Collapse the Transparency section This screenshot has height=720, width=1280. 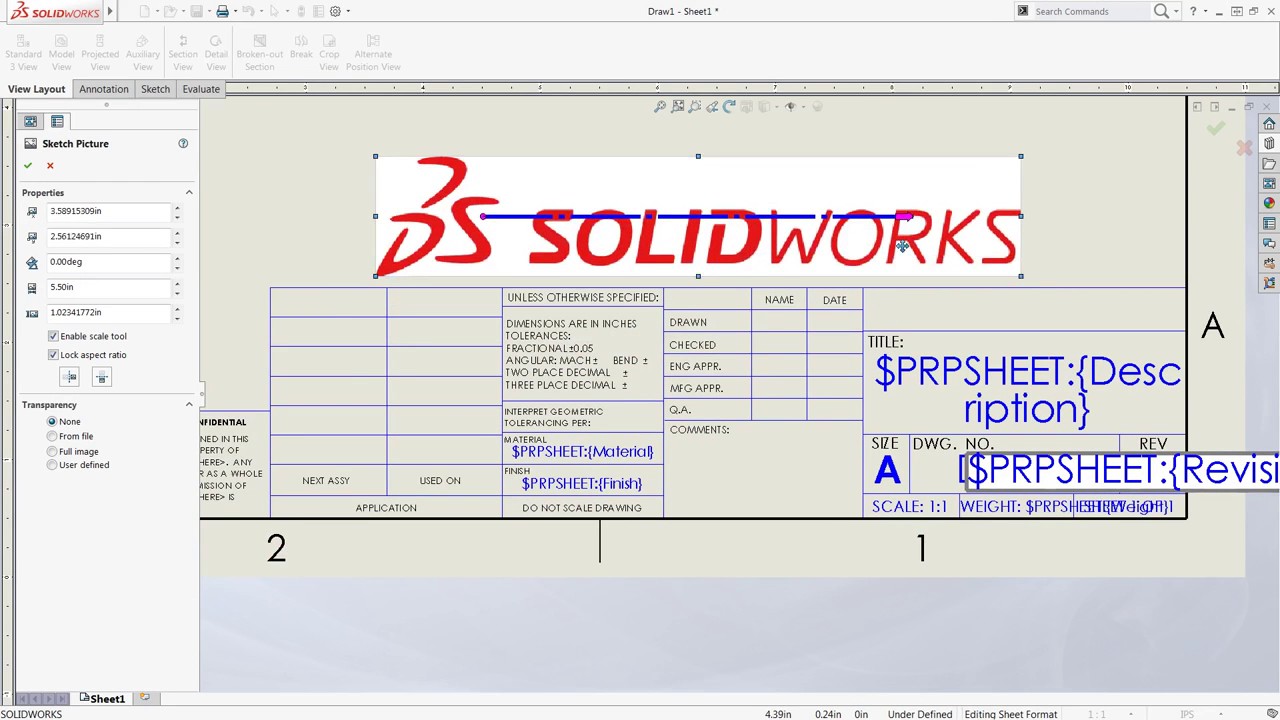coord(189,405)
